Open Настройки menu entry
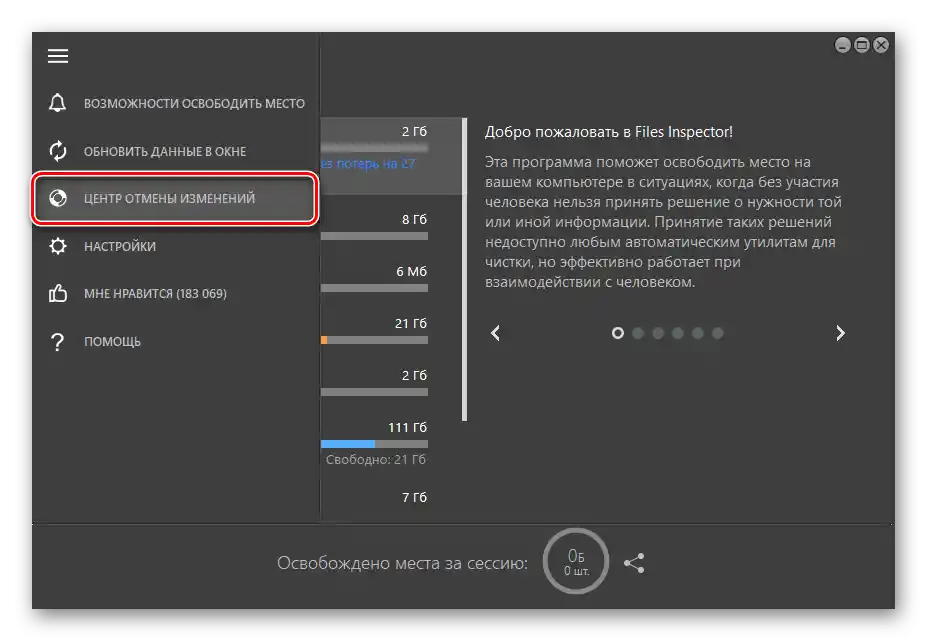This screenshot has height=641, width=927. (175, 246)
